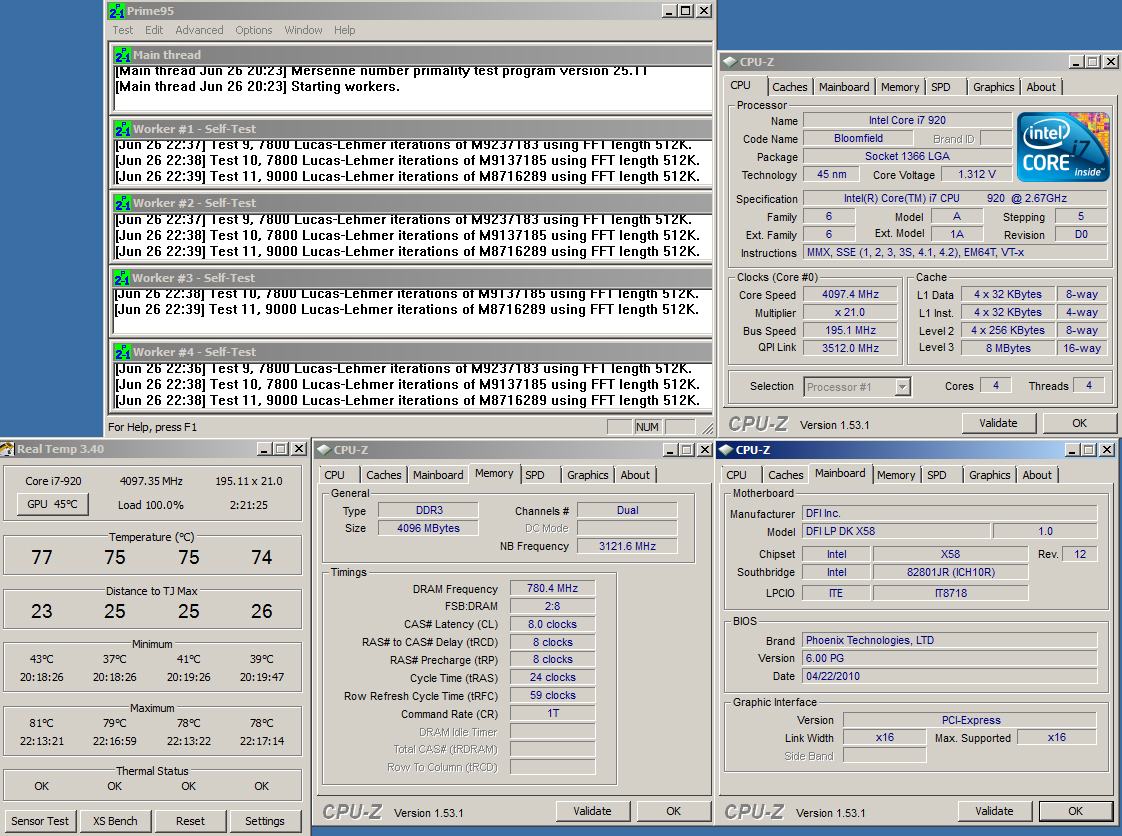Screen dimensions: 1122x836
Task: Click the Main thread 'Starting workers.' line
Action: click(x=258, y=87)
